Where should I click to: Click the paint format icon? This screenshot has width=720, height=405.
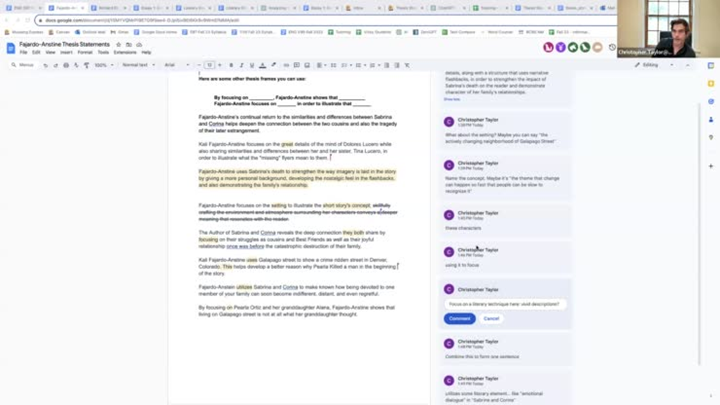tap(87, 65)
